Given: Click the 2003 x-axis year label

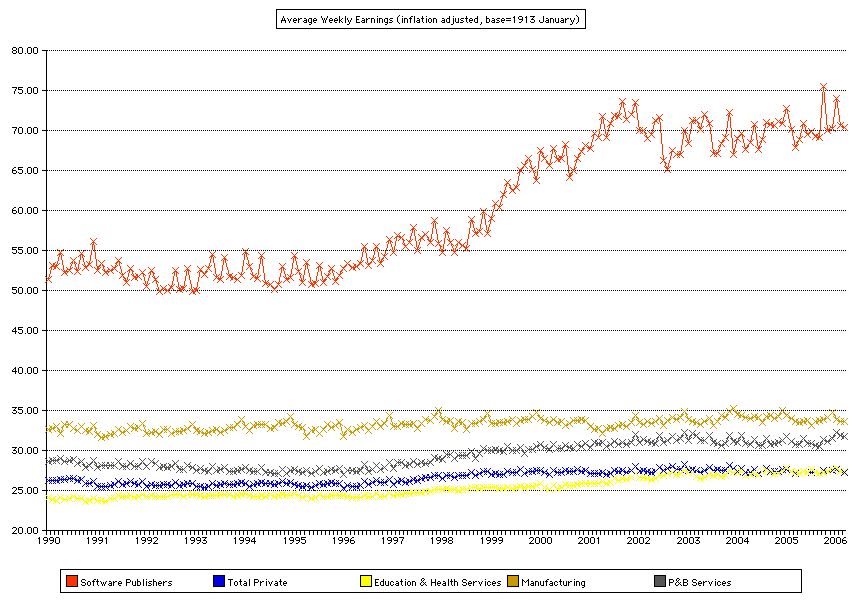Looking at the screenshot, I should (x=688, y=541).
